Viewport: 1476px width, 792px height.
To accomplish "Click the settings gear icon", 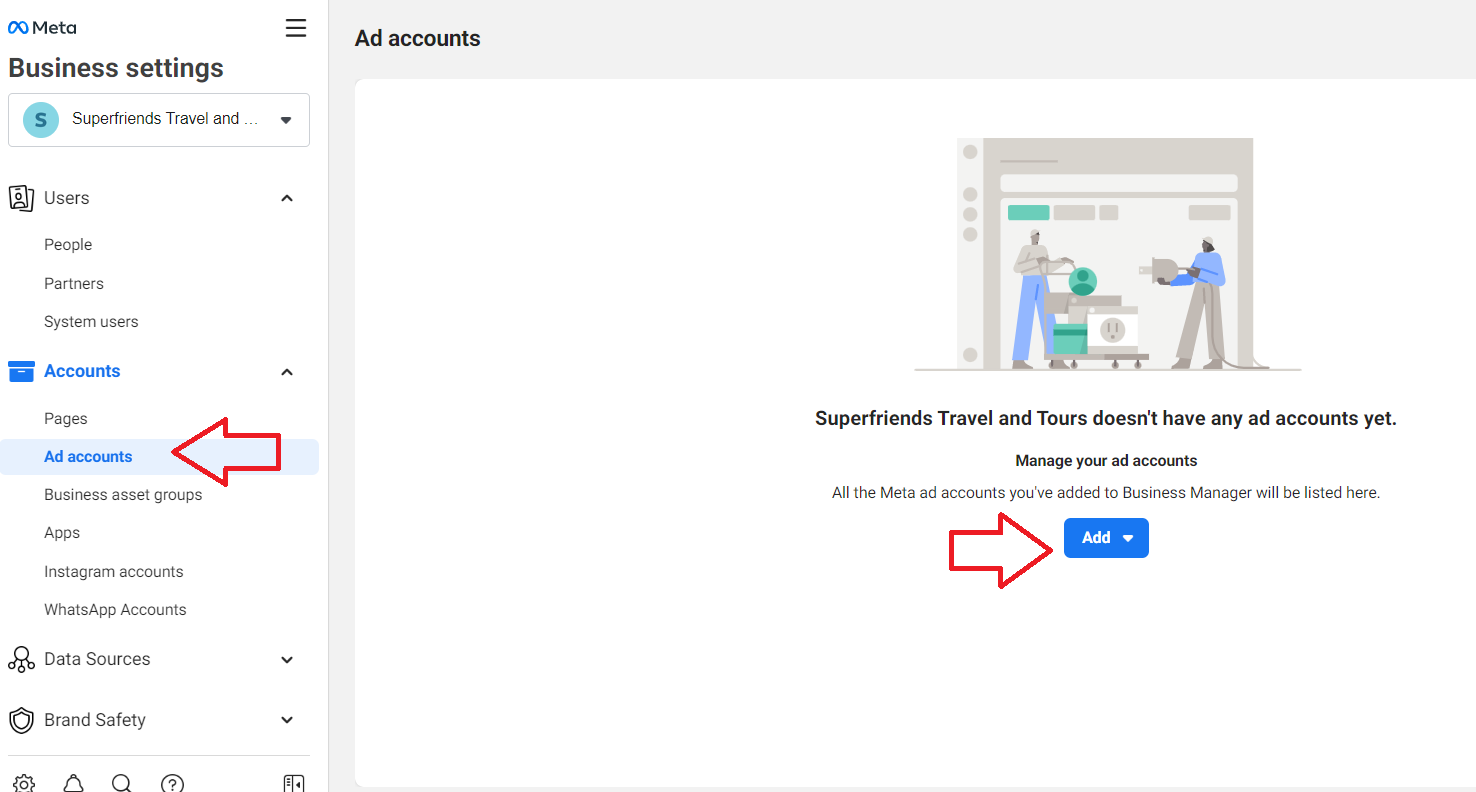I will click(24, 783).
